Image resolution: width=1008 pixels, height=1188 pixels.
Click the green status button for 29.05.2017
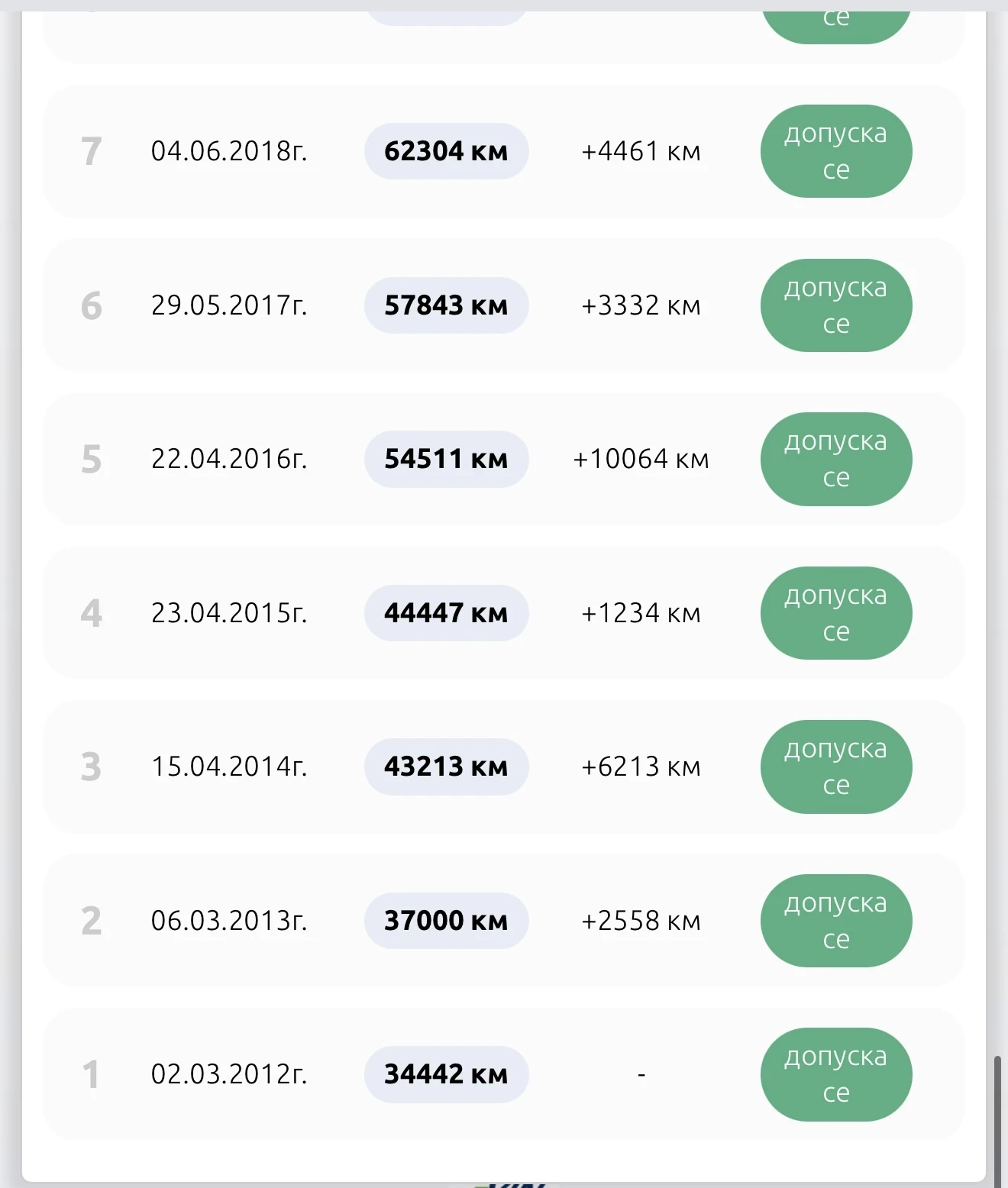coord(836,305)
